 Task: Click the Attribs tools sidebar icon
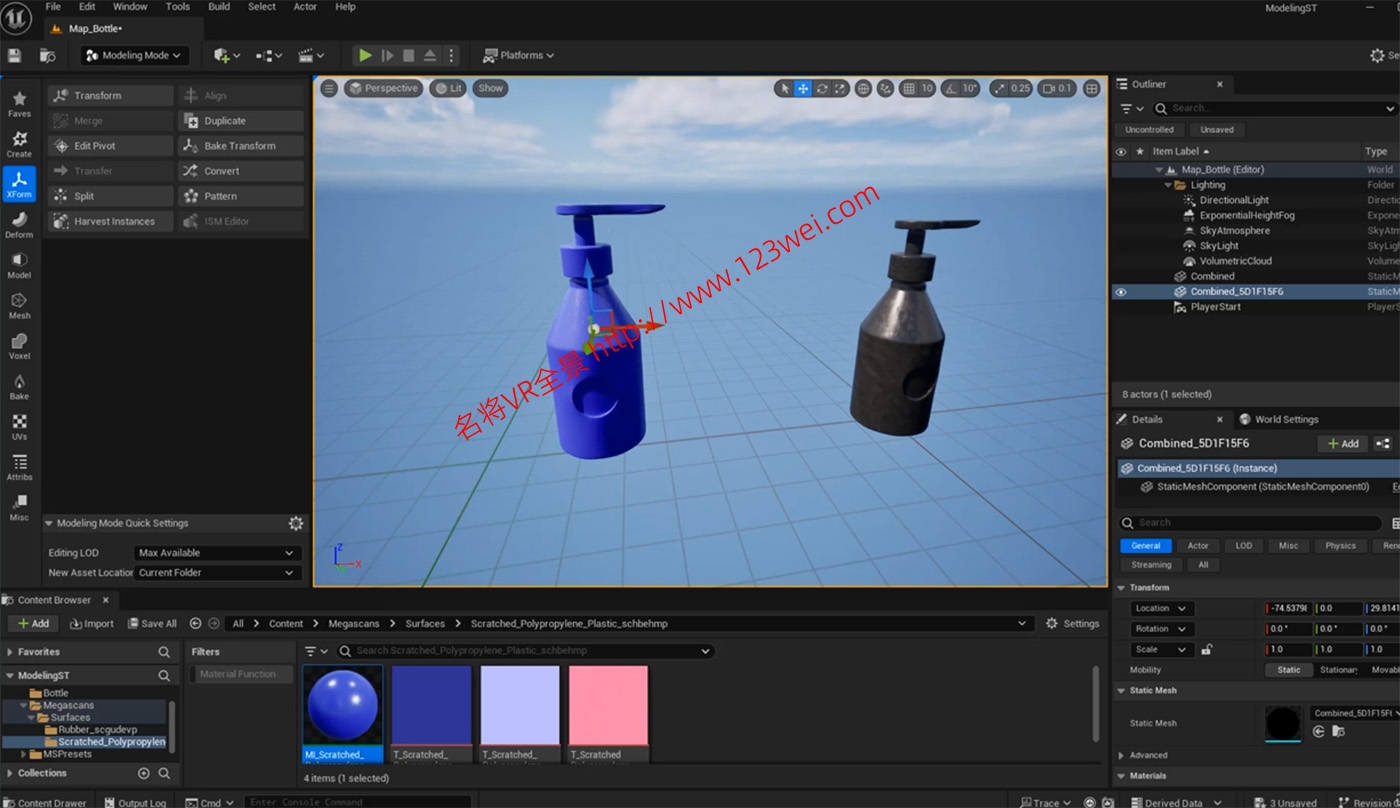tap(19, 466)
